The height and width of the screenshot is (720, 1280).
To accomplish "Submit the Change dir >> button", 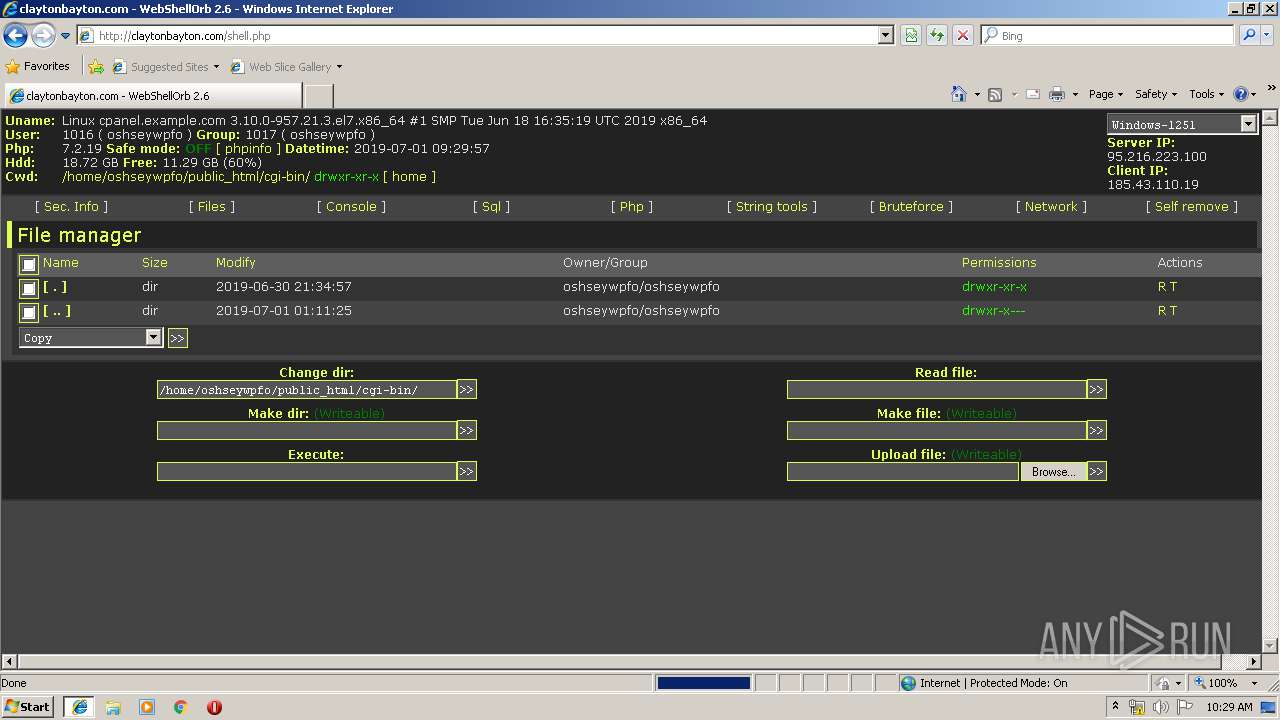I will pos(466,389).
